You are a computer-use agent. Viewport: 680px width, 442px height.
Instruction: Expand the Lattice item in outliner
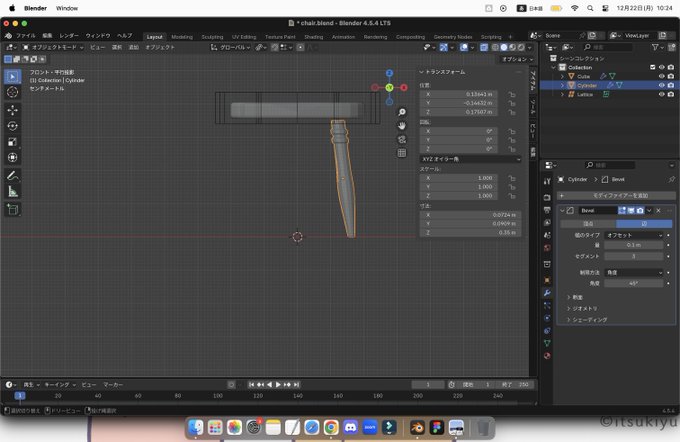pyautogui.click(x=562, y=95)
